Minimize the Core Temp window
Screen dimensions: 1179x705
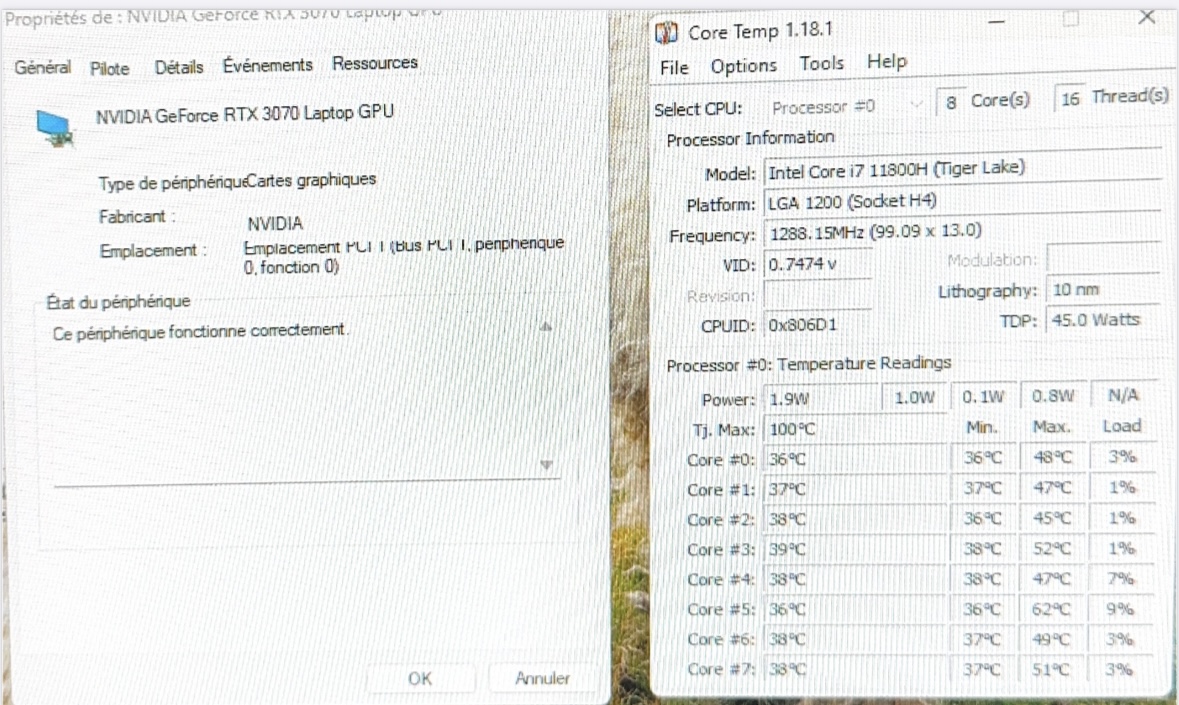(996, 22)
